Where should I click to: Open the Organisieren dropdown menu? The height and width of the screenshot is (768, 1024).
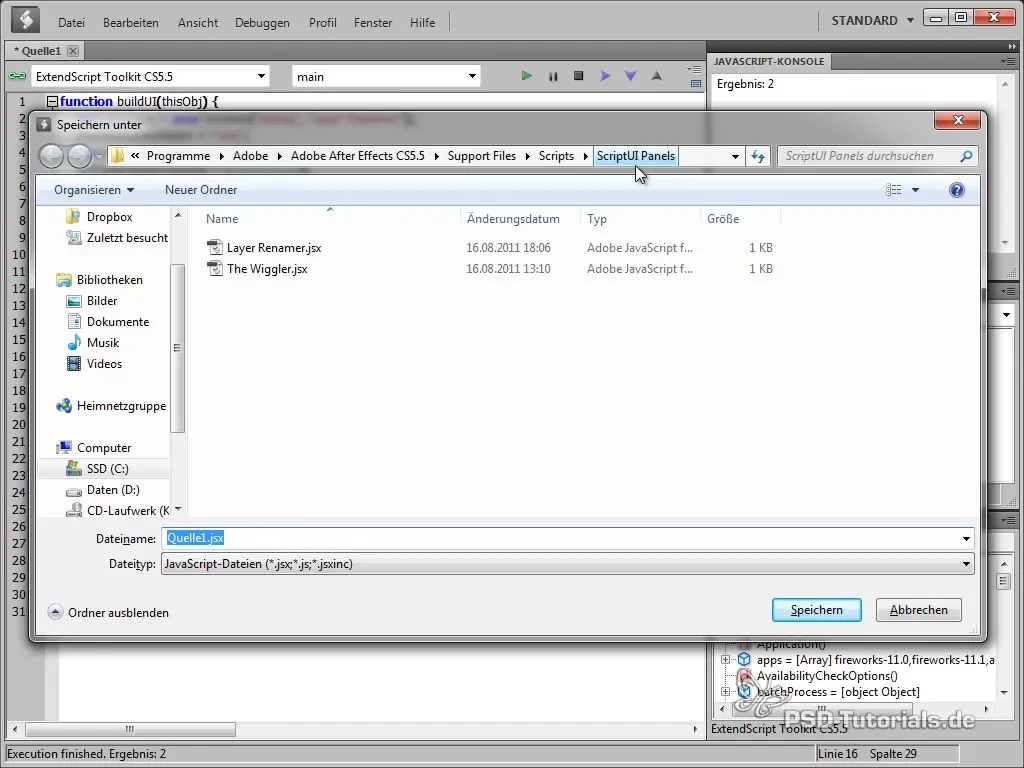click(94, 190)
